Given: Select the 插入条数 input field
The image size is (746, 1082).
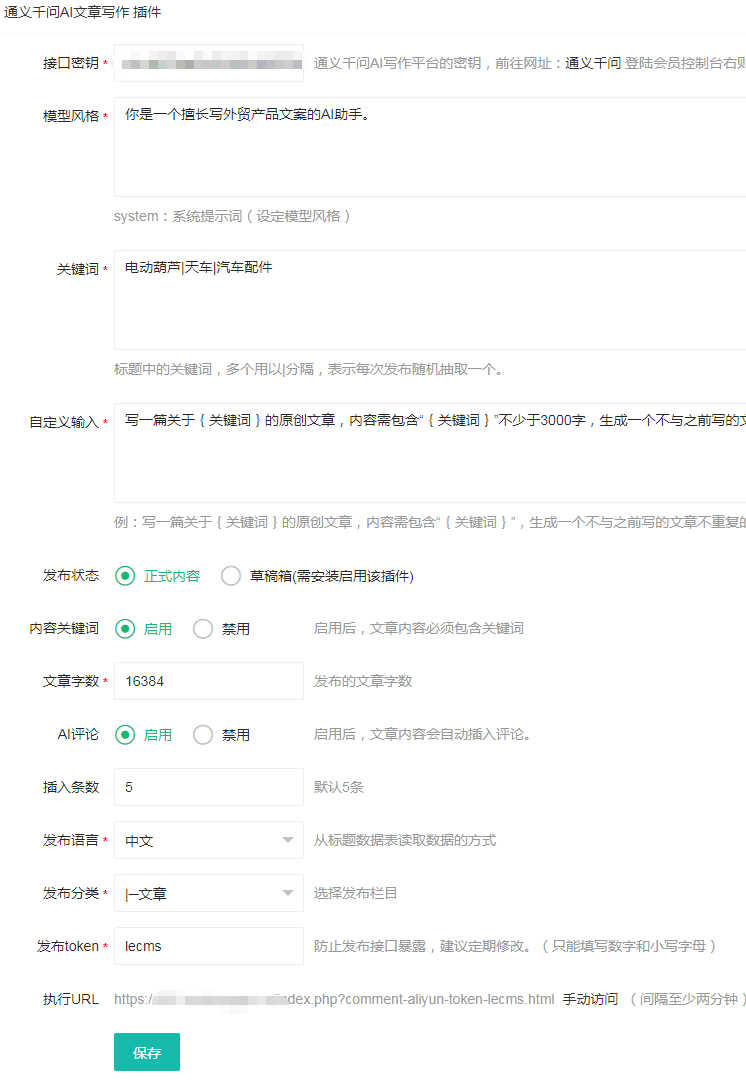Looking at the screenshot, I should tap(208, 788).
